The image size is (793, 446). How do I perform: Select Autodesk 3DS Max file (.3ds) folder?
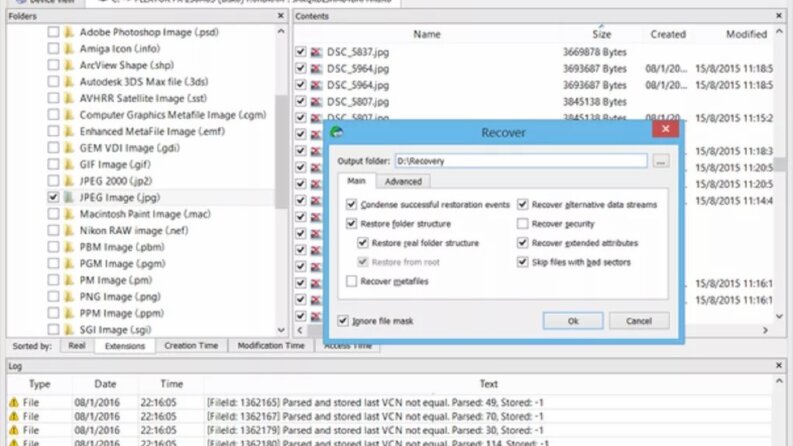coord(144,82)
